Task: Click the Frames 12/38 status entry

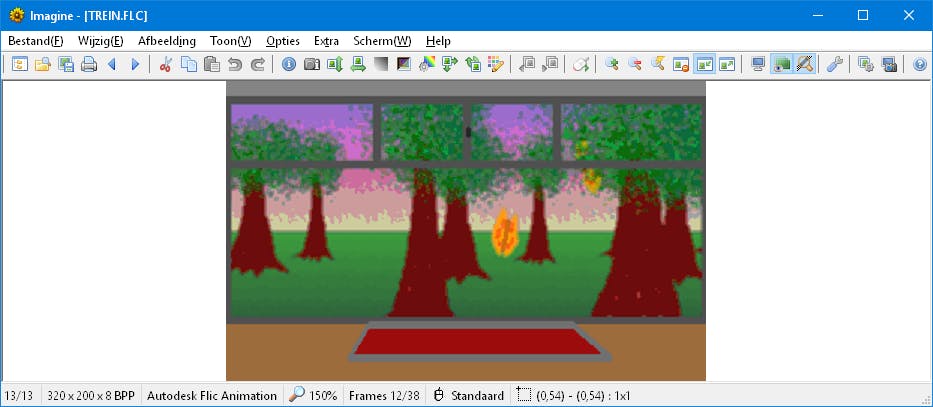Action: pos(384,395)
